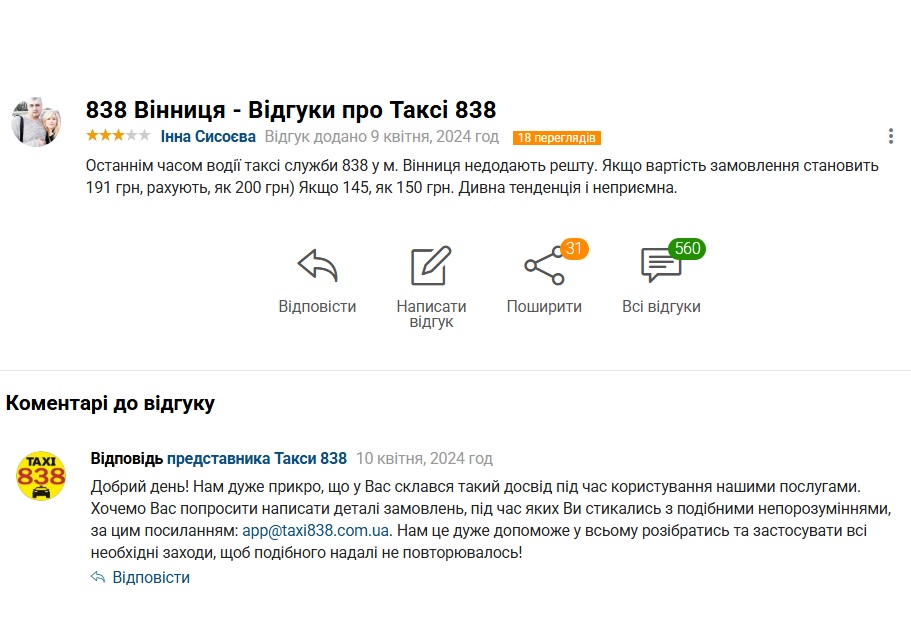Click the large reply arrow icon
Screen dimensions: 911x634
(317, 266)
